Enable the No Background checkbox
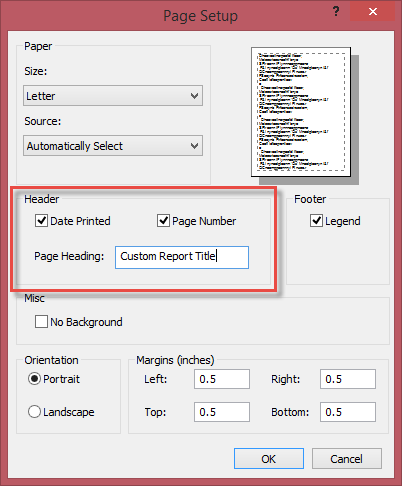This screenshot has height=486, width=402. click(41, 322)
